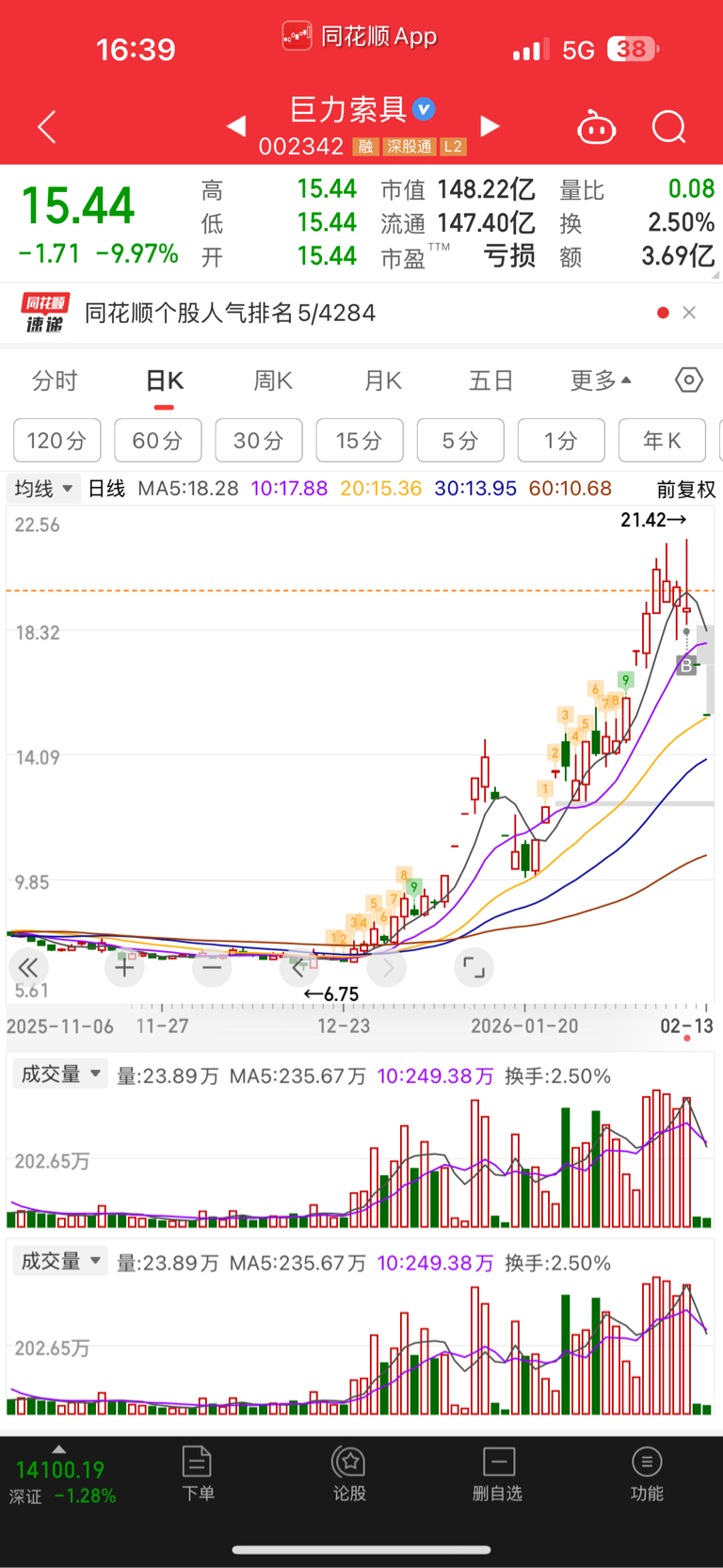The image size is (723, 1568).
Task: Tap the back arrow in header
Action: (x=47, y=127)
